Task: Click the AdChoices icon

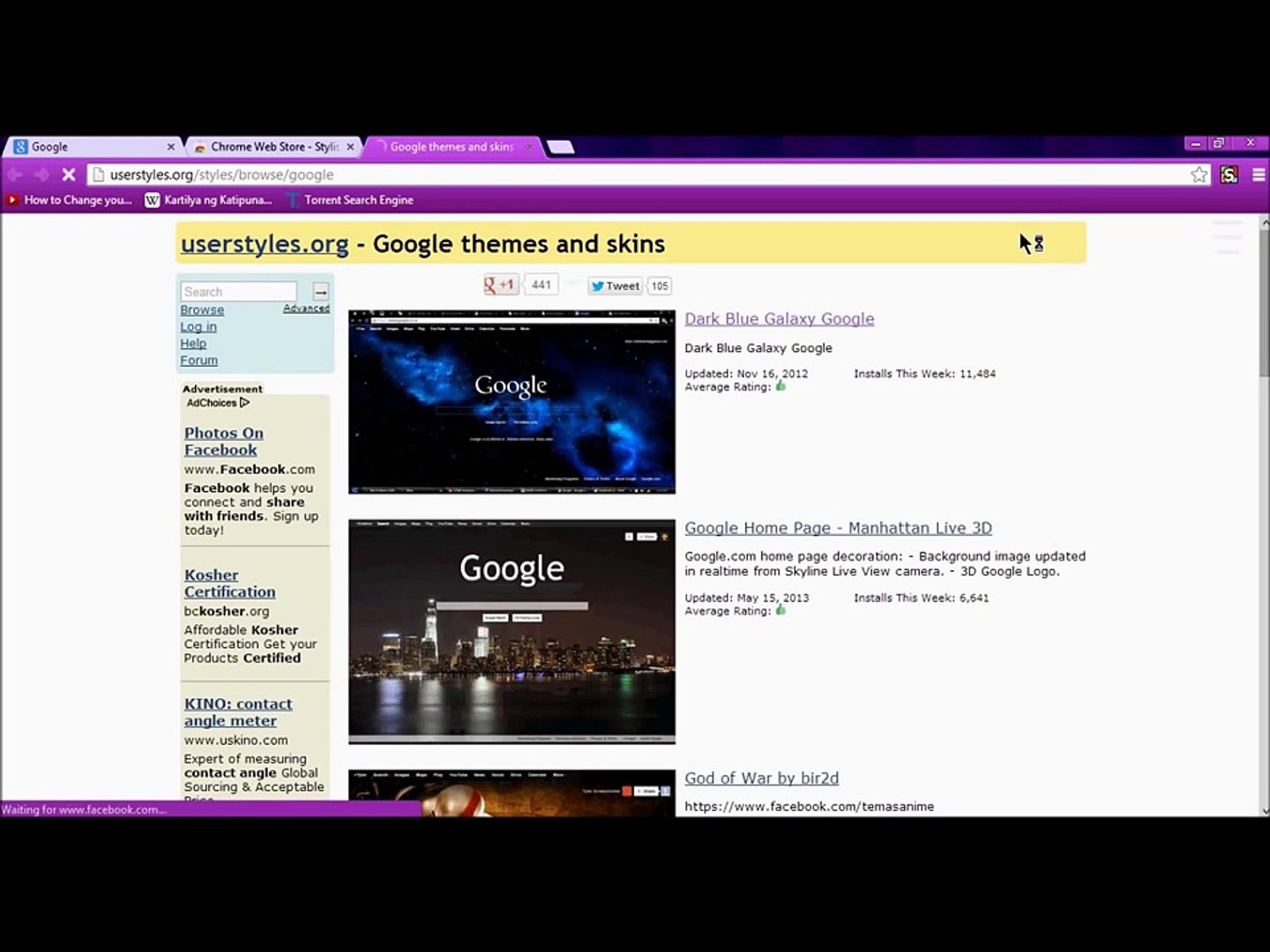Action: 245,403
